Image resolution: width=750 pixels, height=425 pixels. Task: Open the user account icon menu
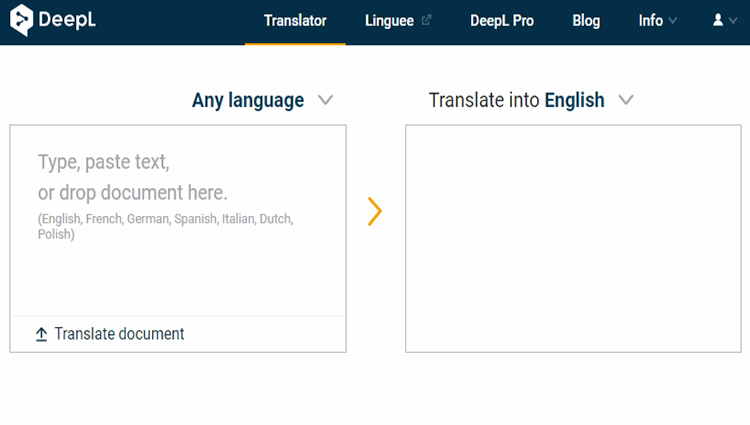click(x=717, y=20)
